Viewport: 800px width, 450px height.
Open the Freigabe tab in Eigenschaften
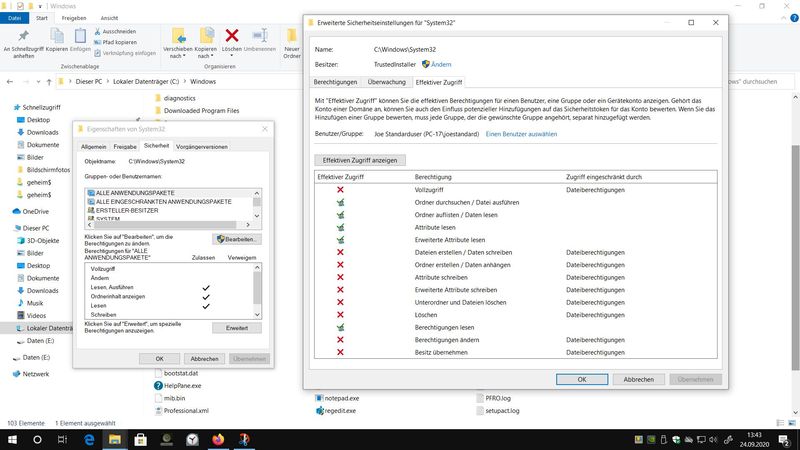125,146
